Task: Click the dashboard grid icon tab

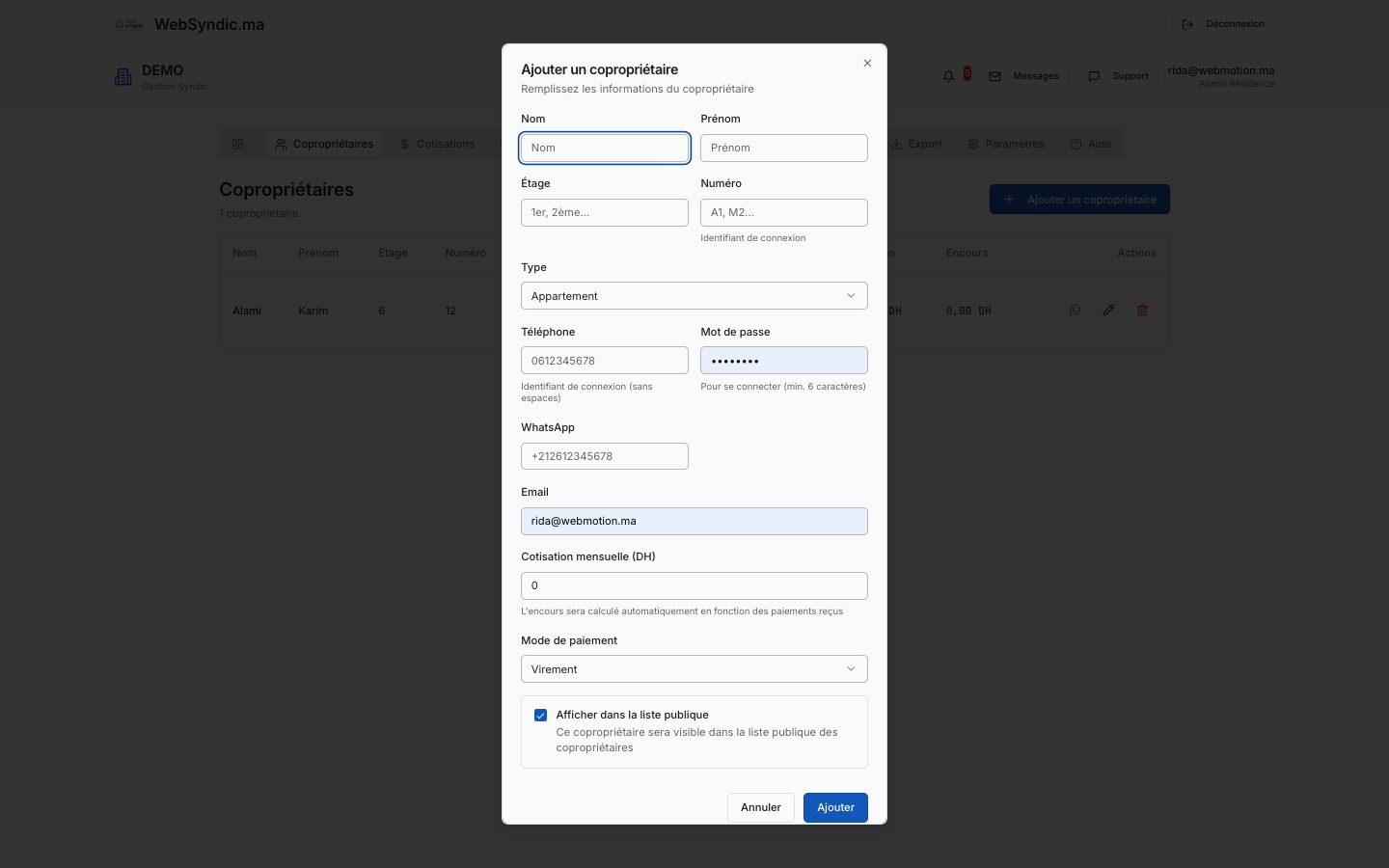Action: (x=238, y=145)
